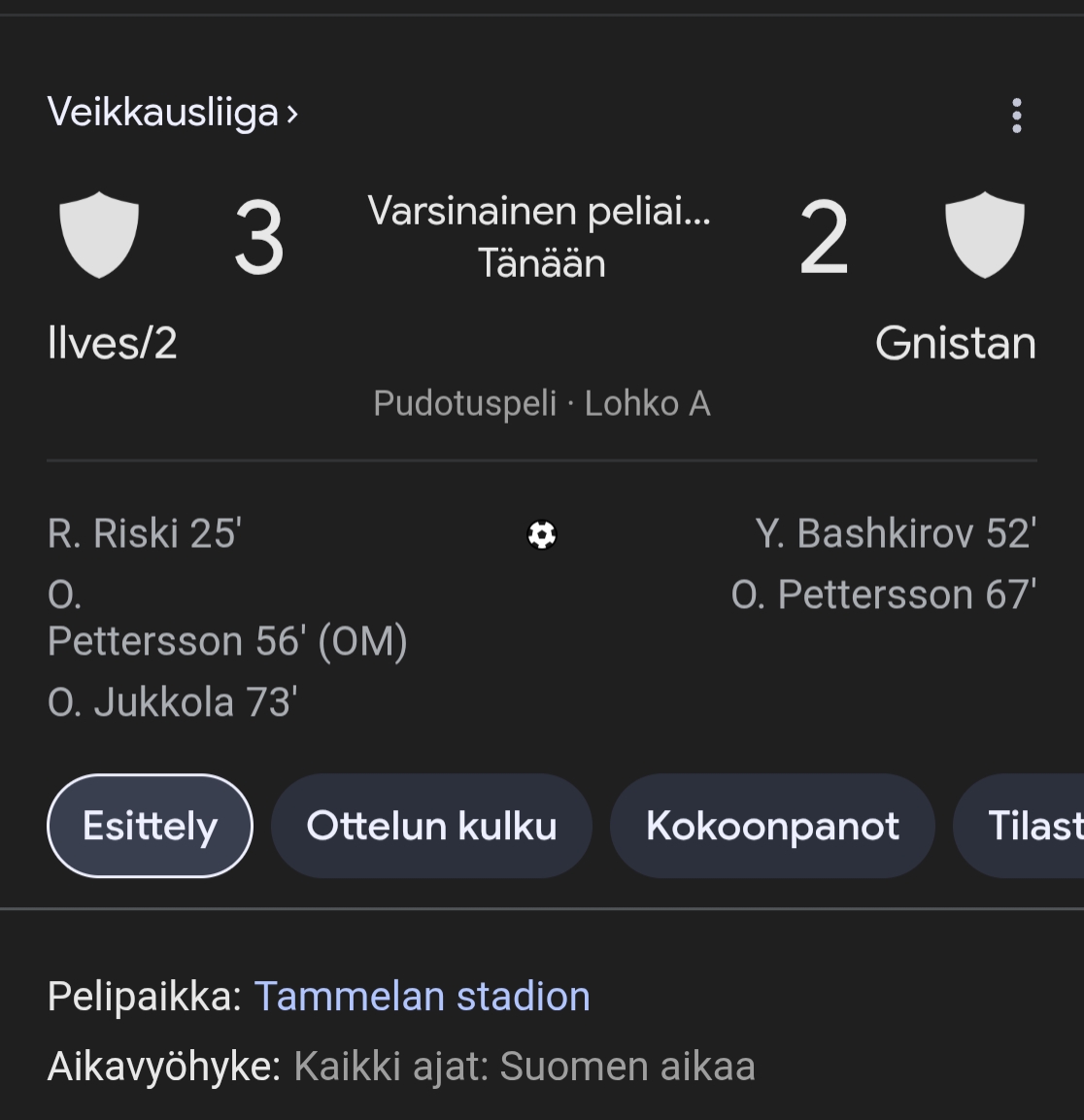
Task: Click the soccer ball goals icon
Action: pos(542,535)
